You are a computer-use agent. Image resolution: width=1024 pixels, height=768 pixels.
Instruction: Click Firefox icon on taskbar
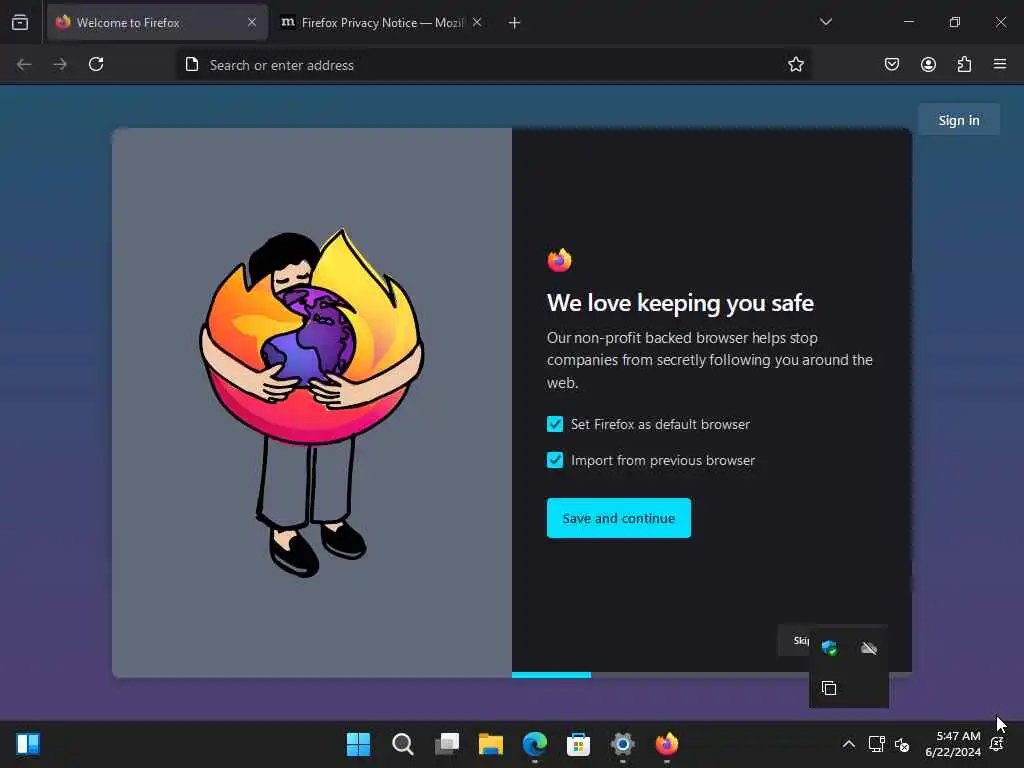tap(667, 744)
